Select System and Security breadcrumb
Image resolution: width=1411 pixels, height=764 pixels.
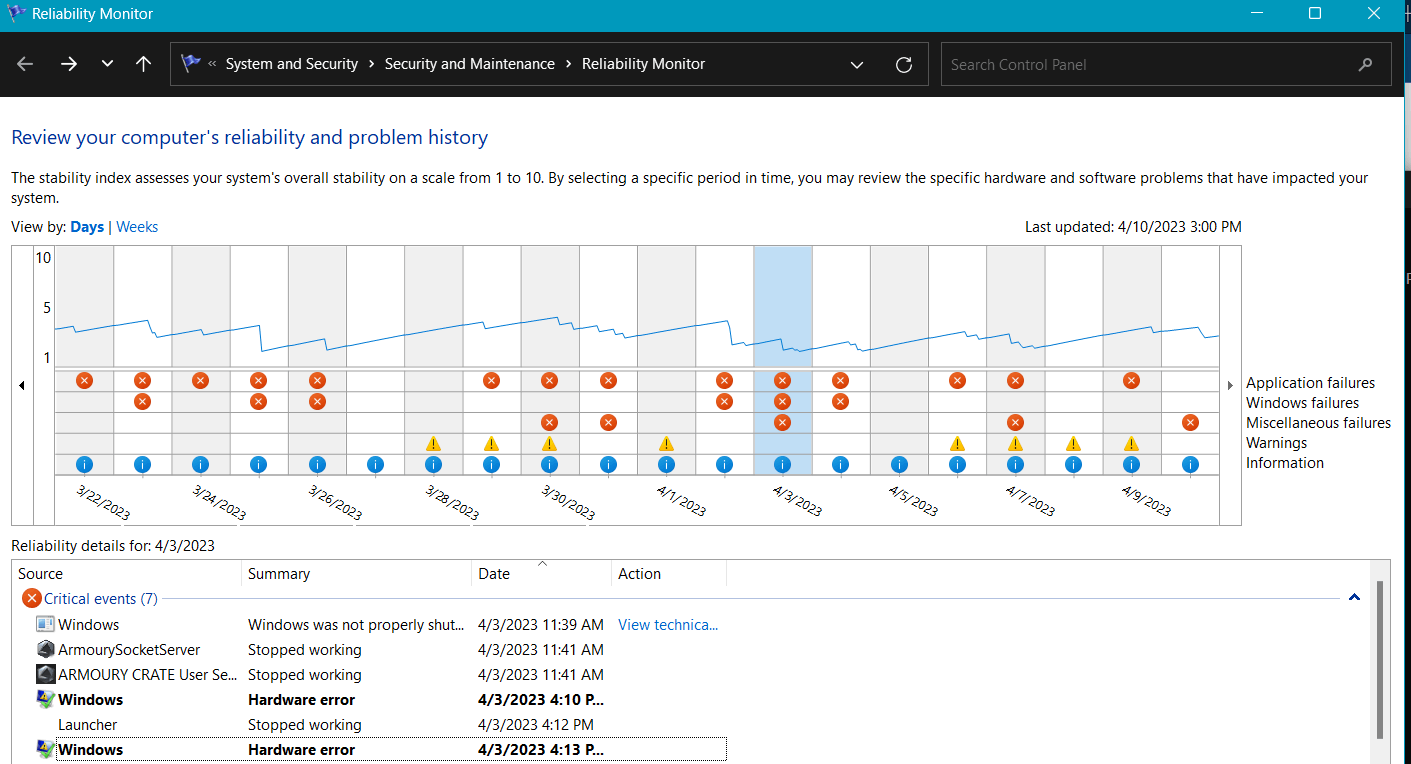coord(292,64)
